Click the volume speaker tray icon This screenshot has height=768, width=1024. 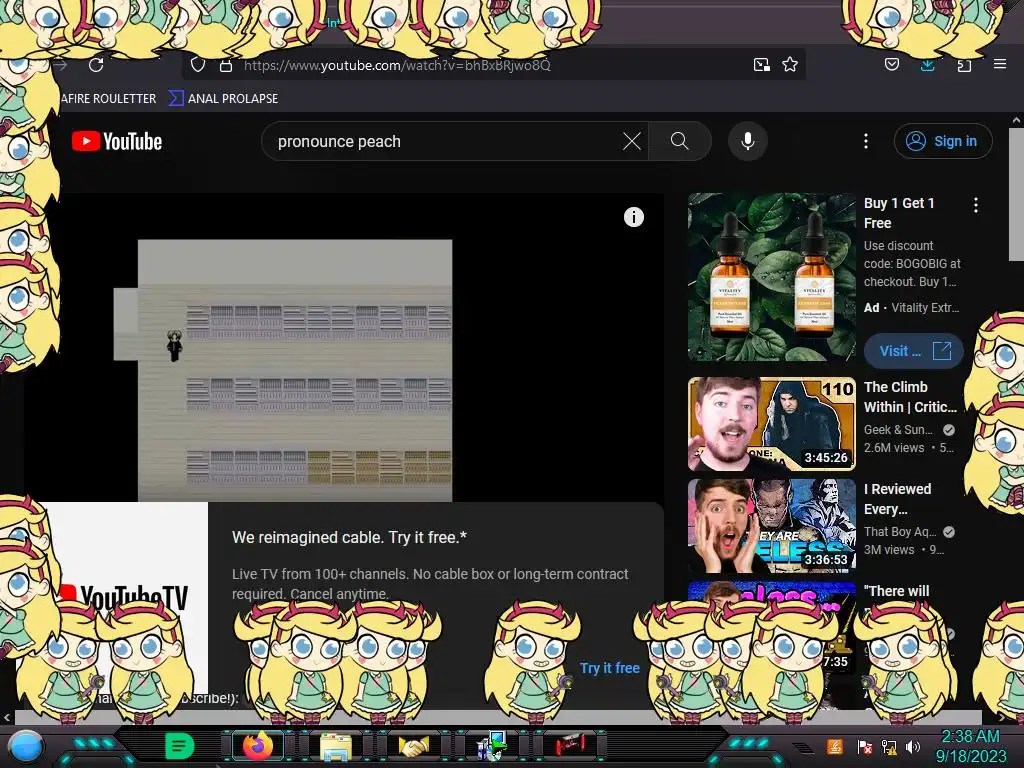pos(913,746)
